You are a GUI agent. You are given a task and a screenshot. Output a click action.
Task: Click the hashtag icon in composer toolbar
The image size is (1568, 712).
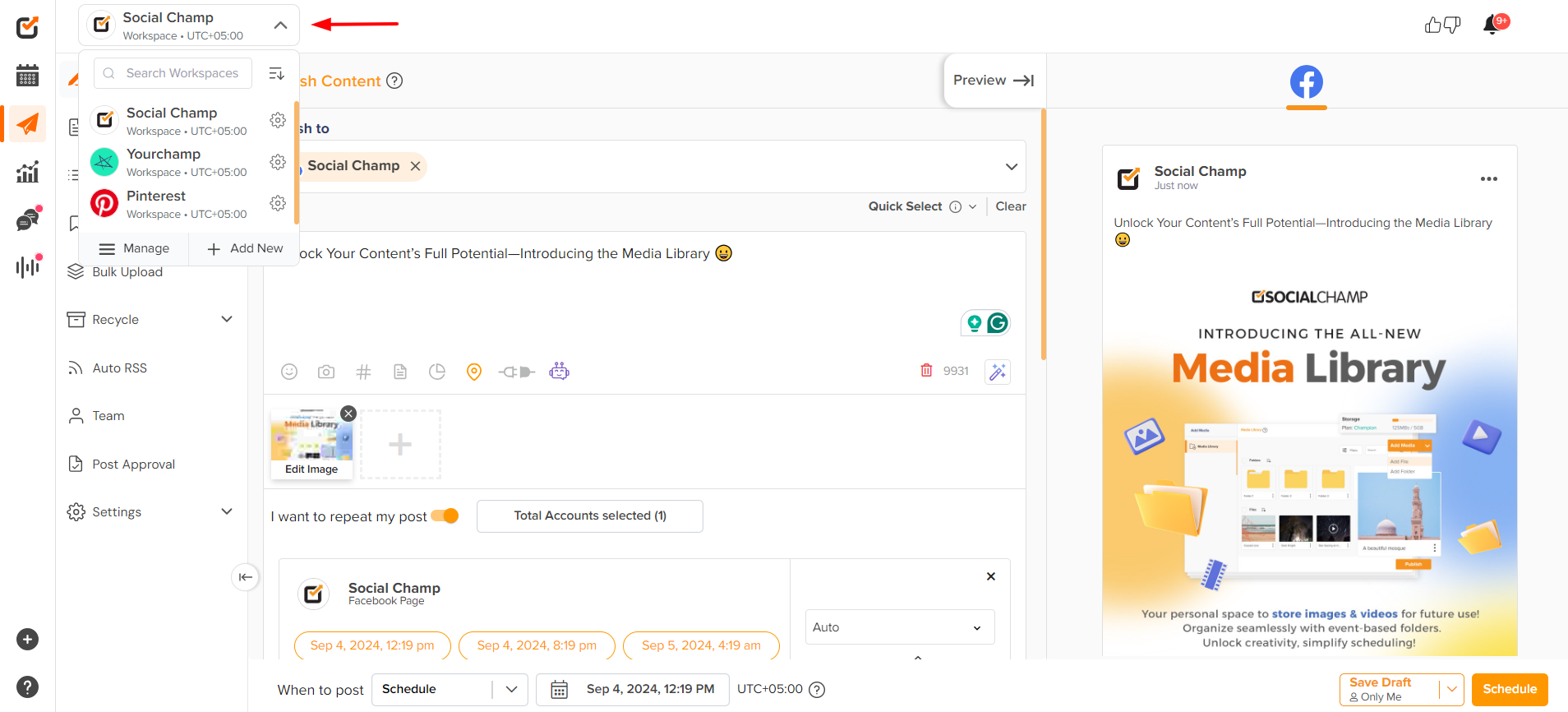pos(363,372)
